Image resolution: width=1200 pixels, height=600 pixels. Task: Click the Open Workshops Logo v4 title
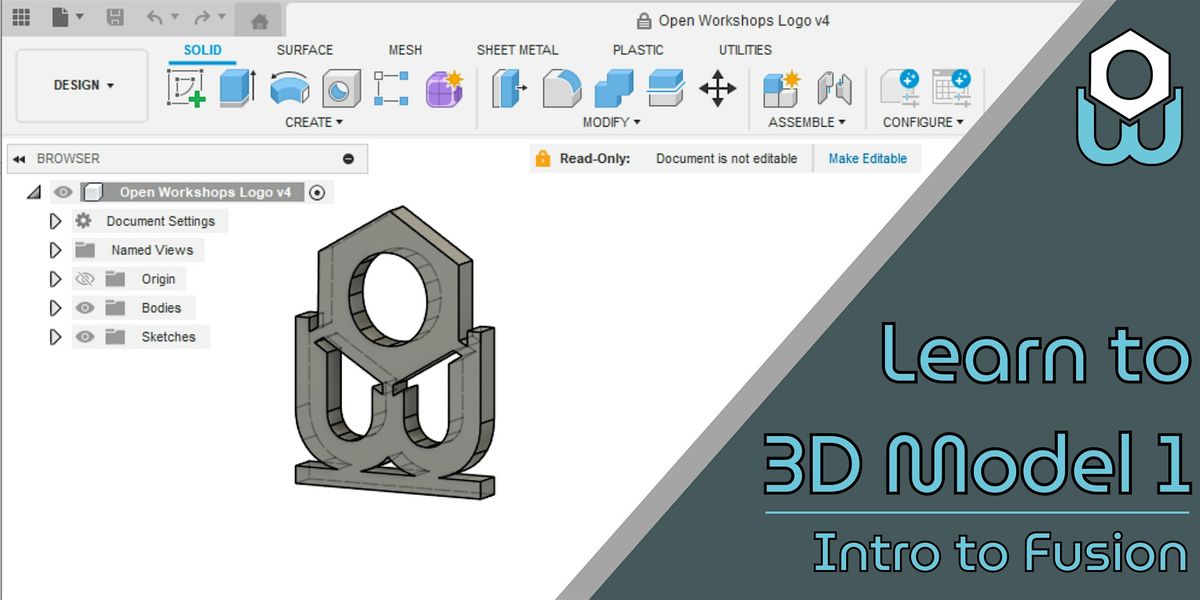744,20
